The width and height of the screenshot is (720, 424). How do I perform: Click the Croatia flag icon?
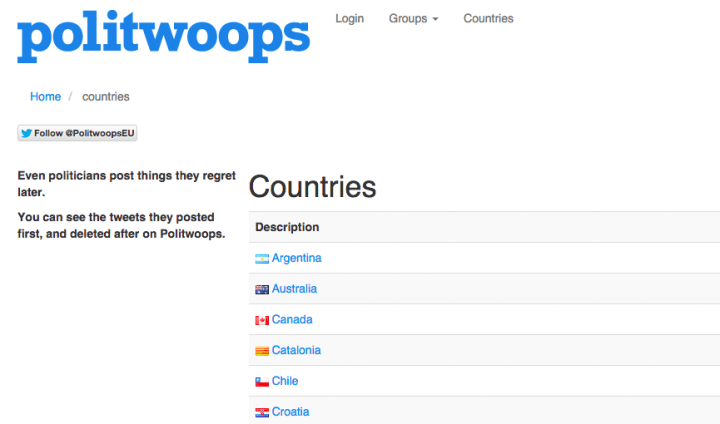(x=262, y=413)
